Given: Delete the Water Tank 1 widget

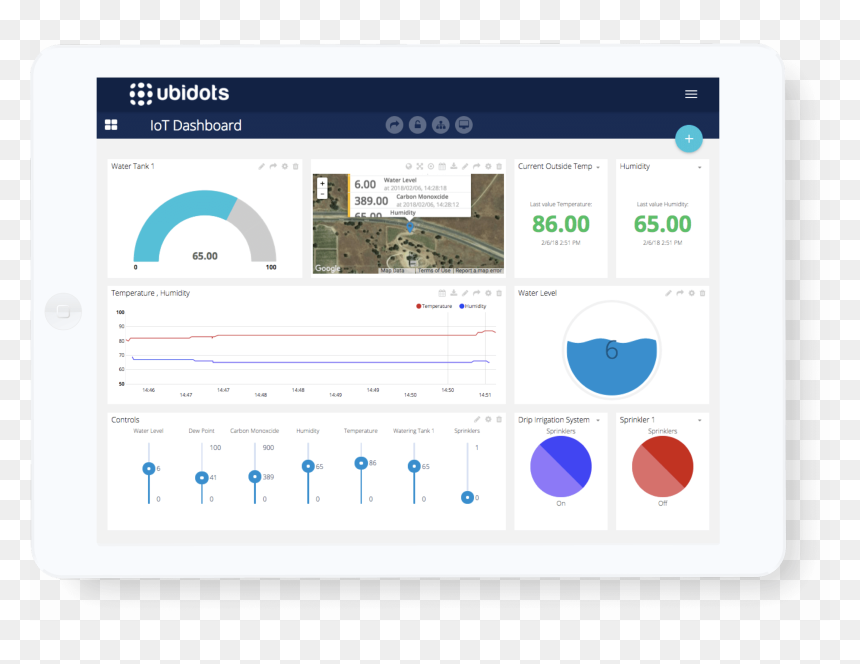Looking at the screenshot, I should pyautogui.click(x=296, y=166).
